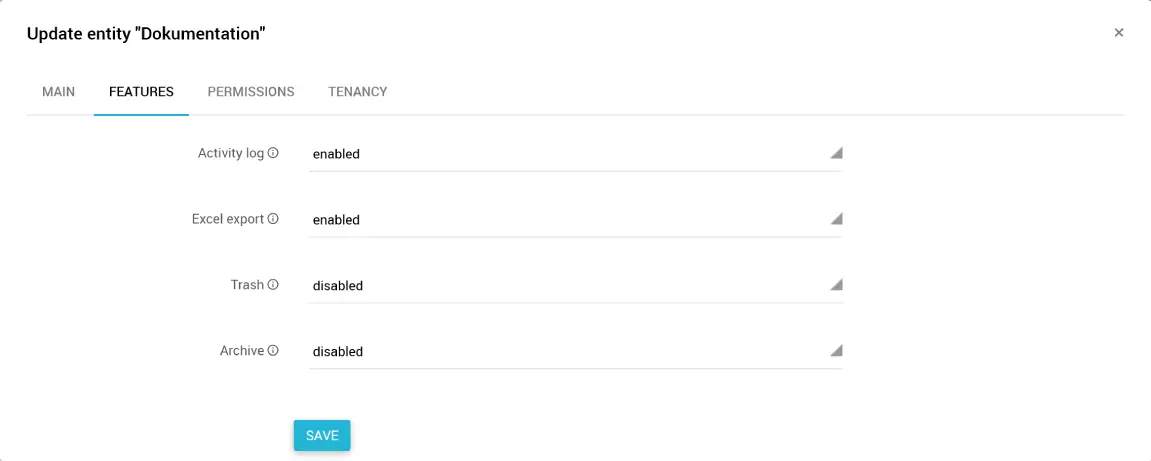The width and height of the screenshot is (1151, 461).
Task: Click the info icon next to Trash
Action: coord(273,285)
